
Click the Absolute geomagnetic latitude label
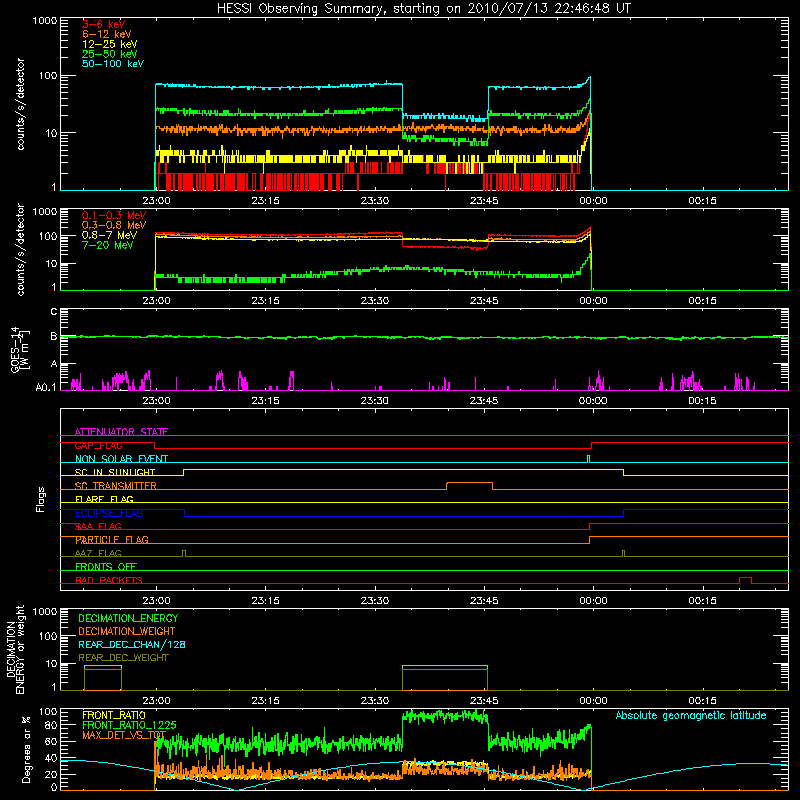[x=691, y=715]
